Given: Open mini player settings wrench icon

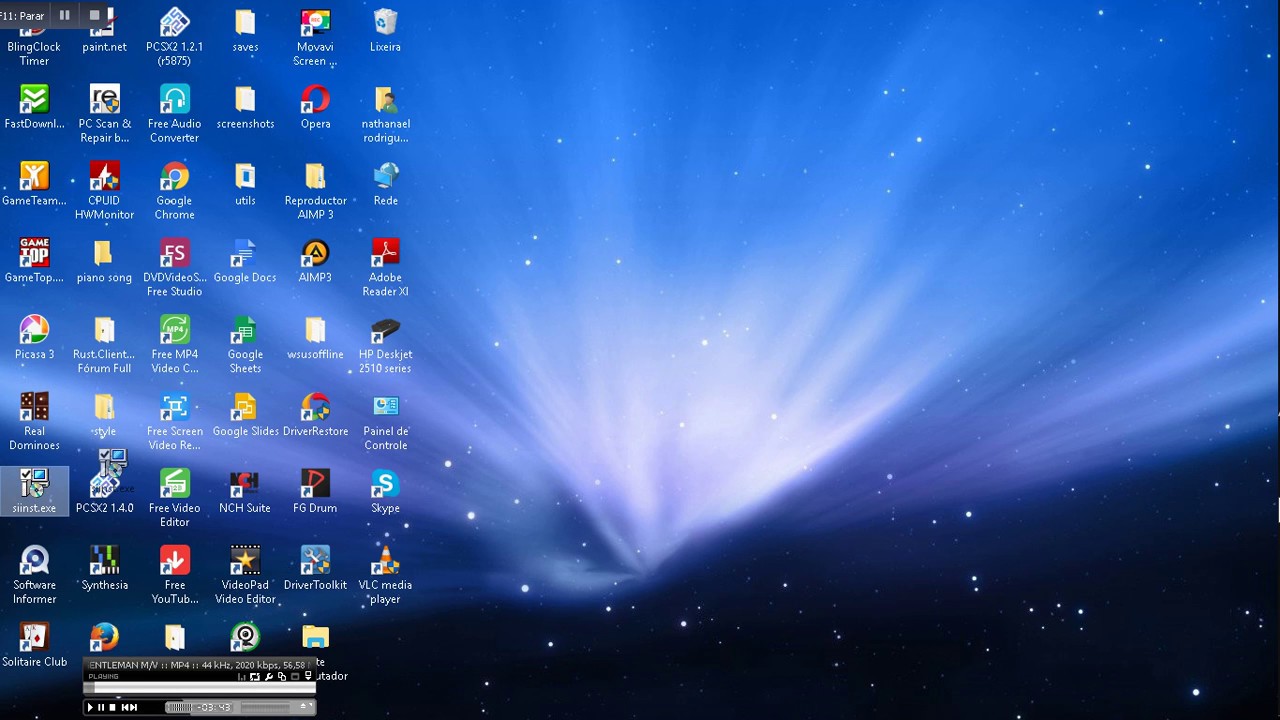Looking at the screenshot, I should click(269, 677).
